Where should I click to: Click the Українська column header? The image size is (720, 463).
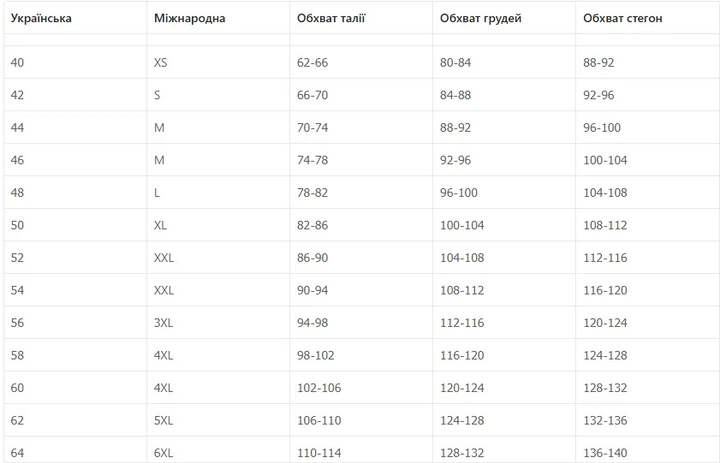click(x=75, y=18)
